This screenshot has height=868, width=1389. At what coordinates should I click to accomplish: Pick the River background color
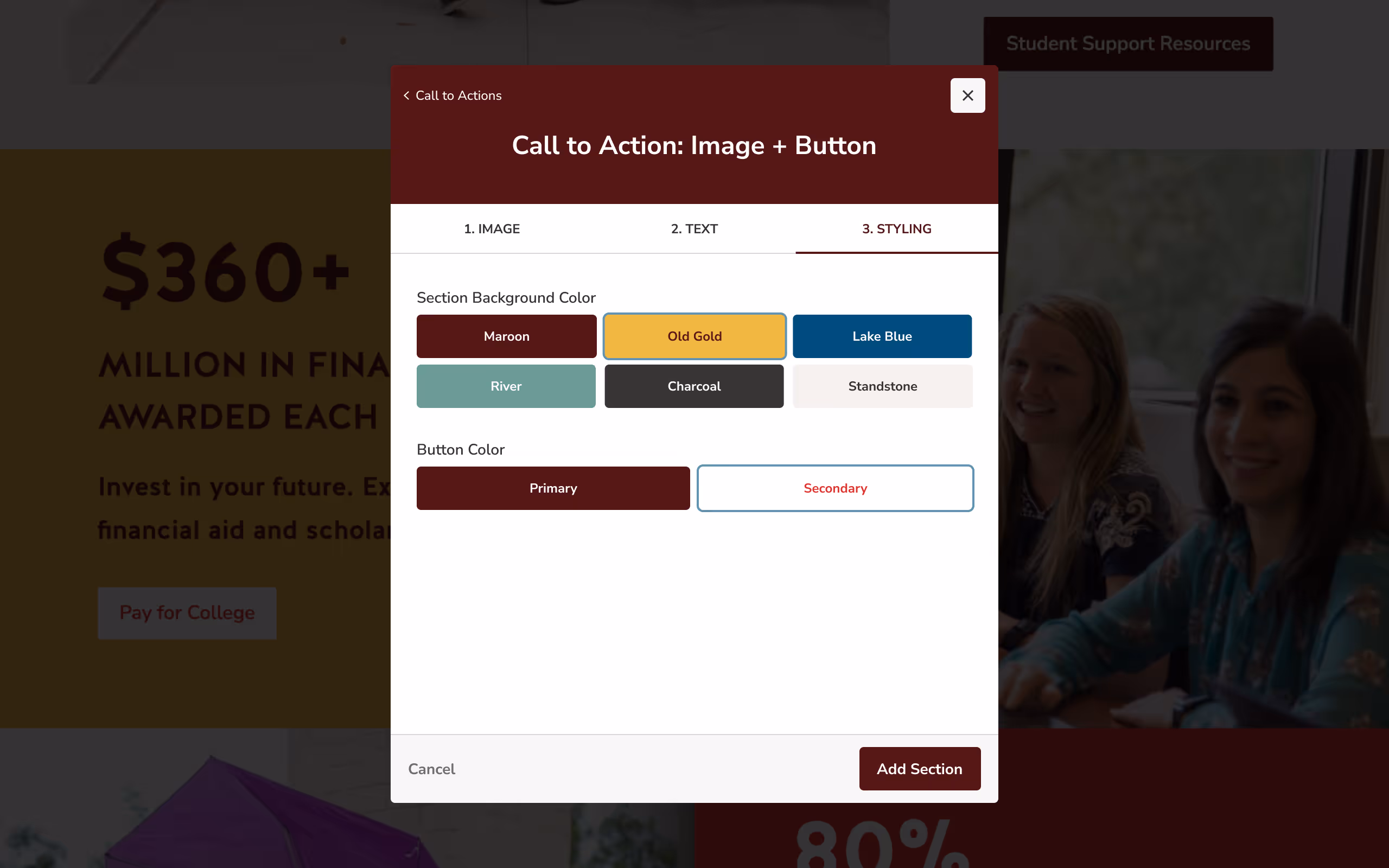coord(506,386)
